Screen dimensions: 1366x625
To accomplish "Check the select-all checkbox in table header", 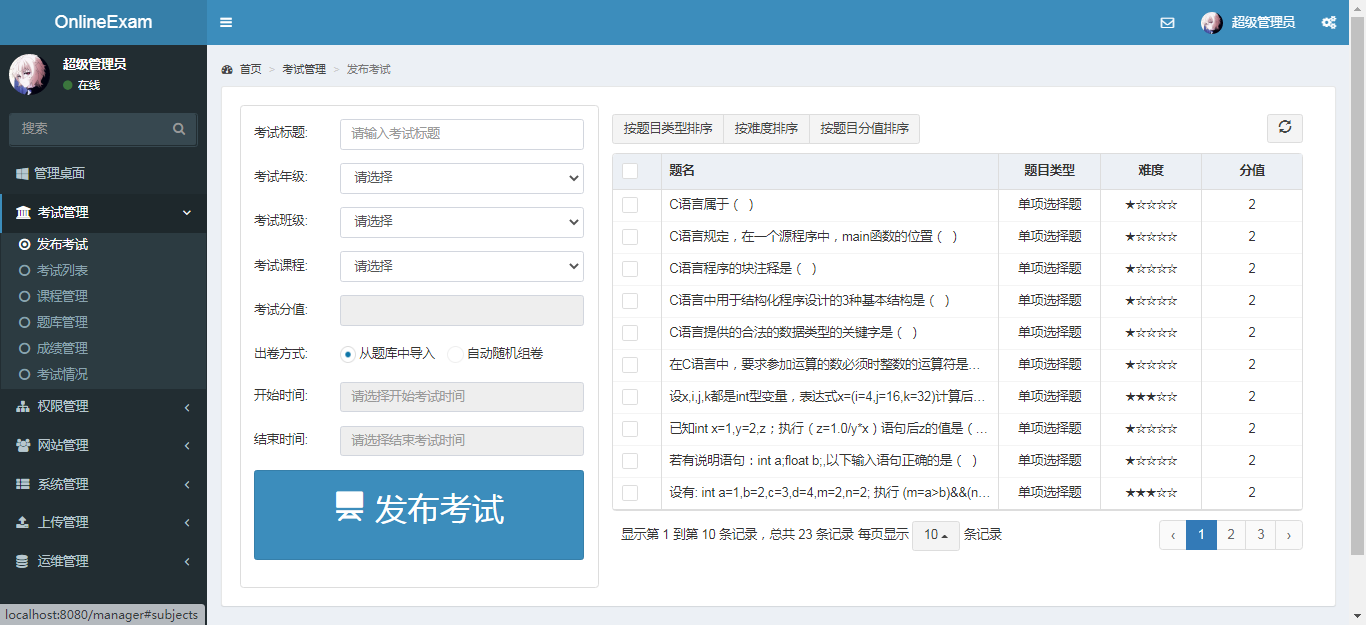I will point(630,171).
